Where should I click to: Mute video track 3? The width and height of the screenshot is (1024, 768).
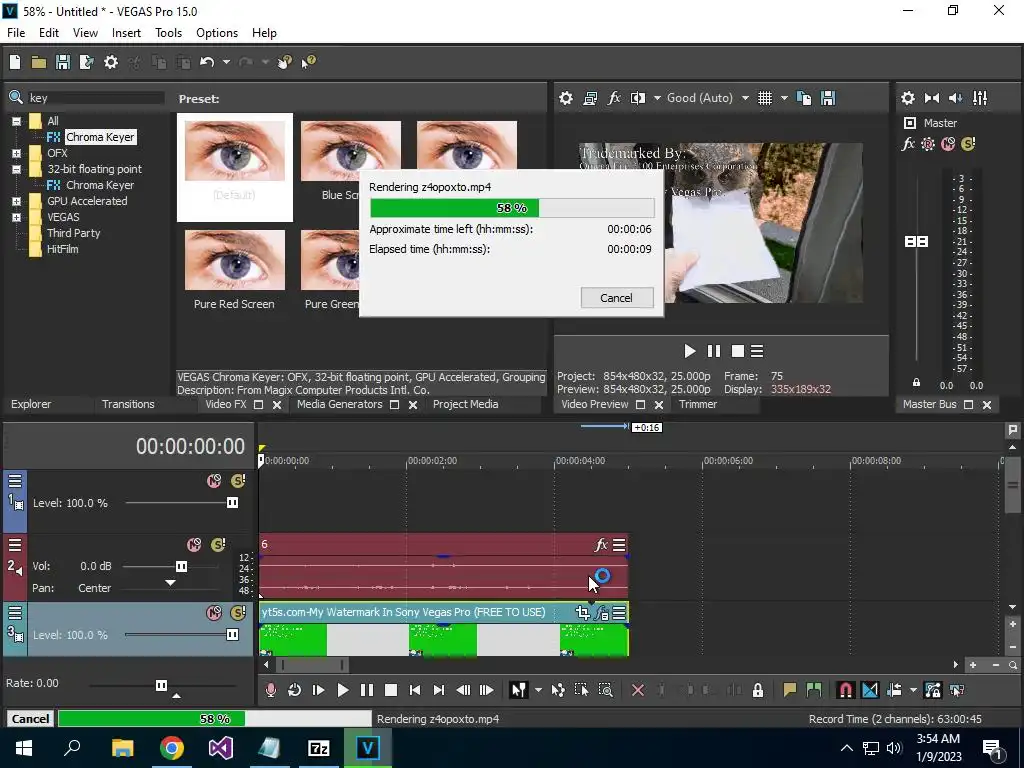coord(214,613)
